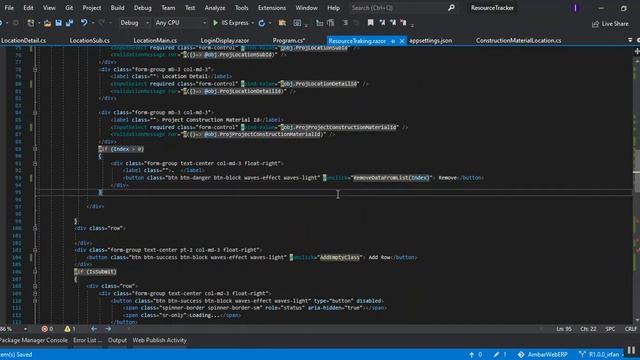Viewport: 640px width, 360px height.
Task: Collapse the div row block at line 100
Action: [x=35, y=228]
